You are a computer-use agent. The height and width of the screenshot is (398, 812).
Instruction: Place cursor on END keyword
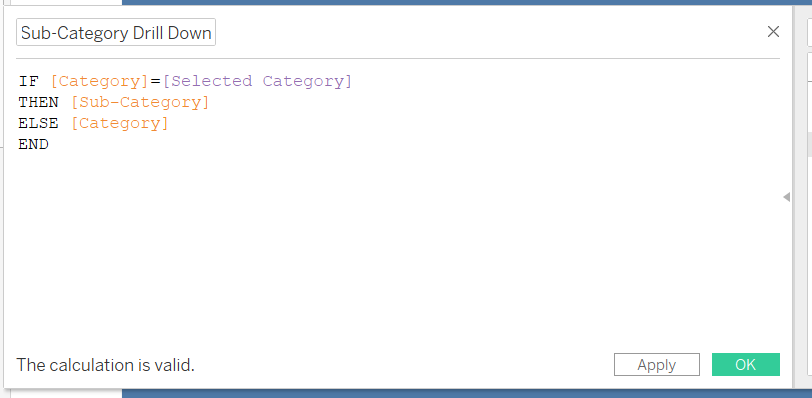34,144
